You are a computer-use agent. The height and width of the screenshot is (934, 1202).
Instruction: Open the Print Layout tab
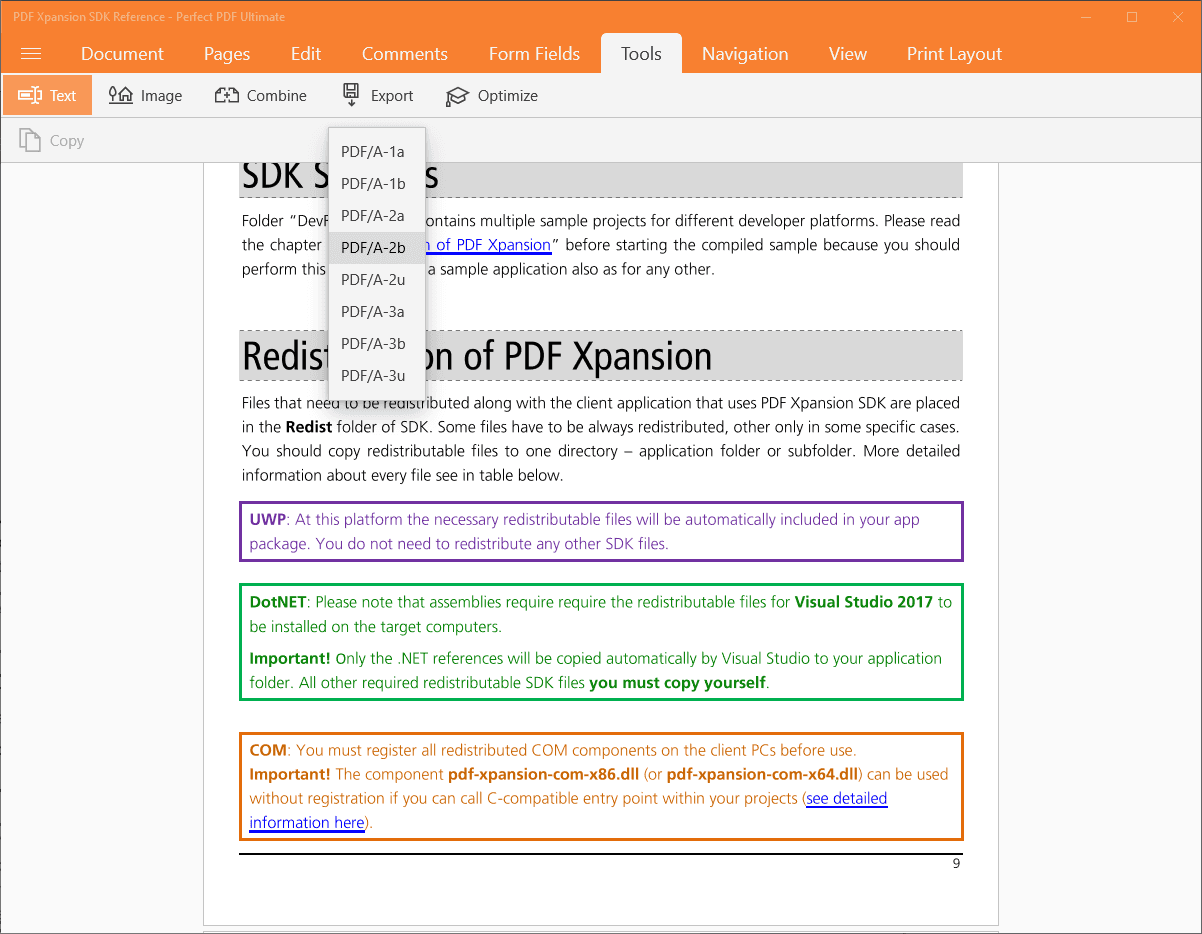[x=954, y=54]
